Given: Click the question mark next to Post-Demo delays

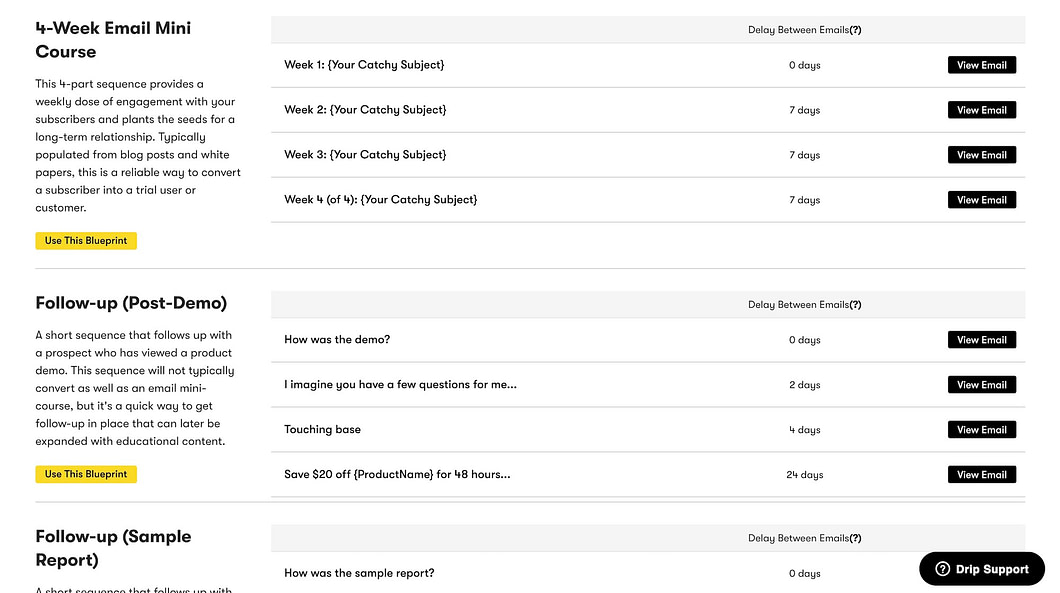Looking at the screenshot, I should [x=857, y=305].
